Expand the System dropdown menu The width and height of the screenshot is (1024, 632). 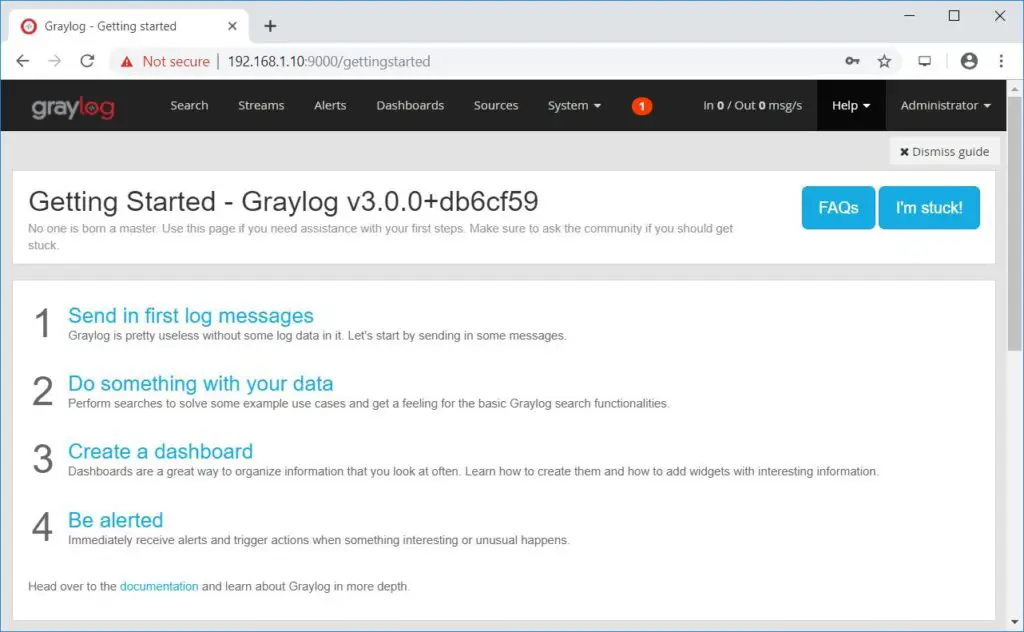pos(574,106)
